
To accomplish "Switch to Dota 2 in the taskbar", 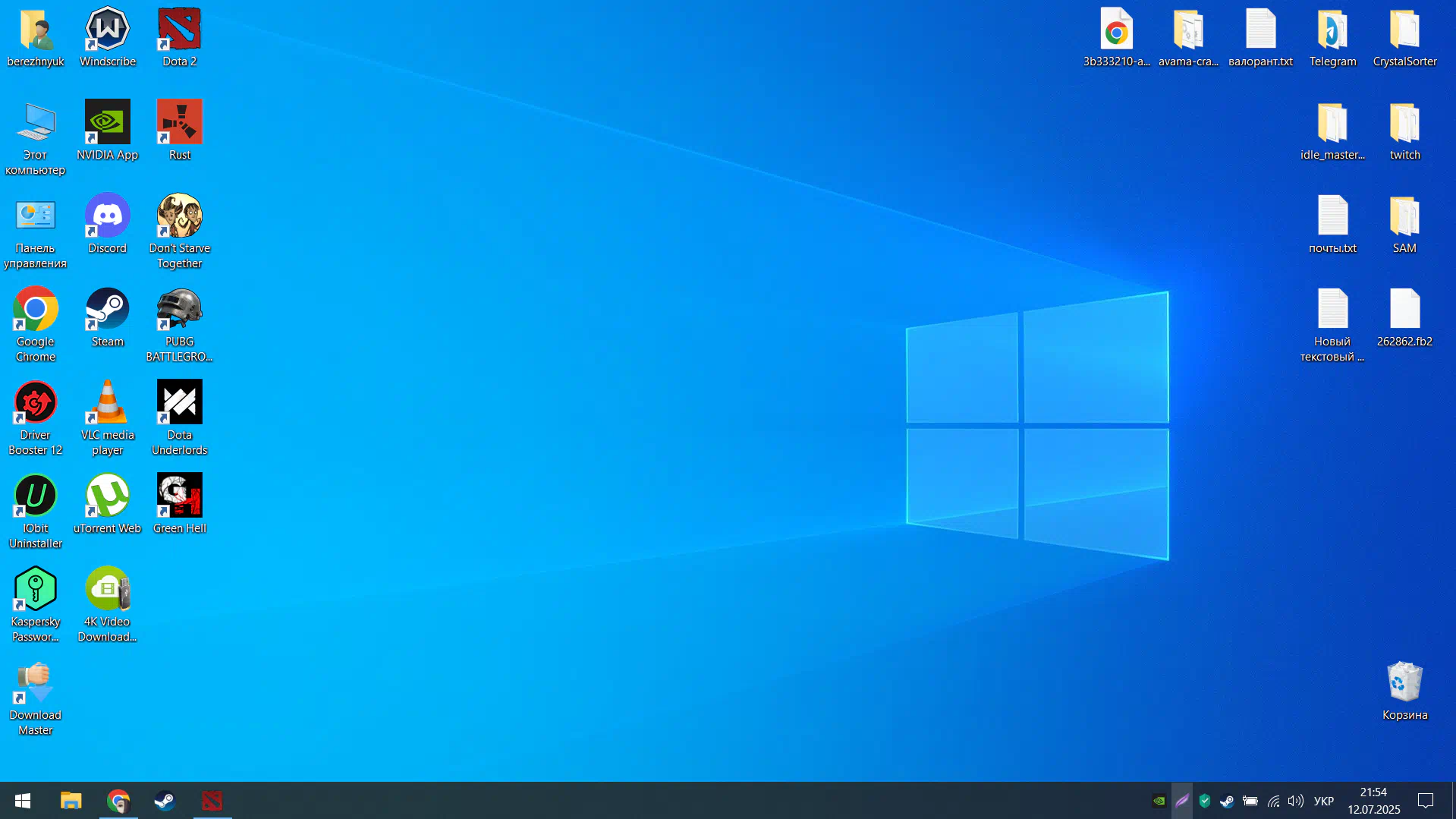I will tap(212, 801).
